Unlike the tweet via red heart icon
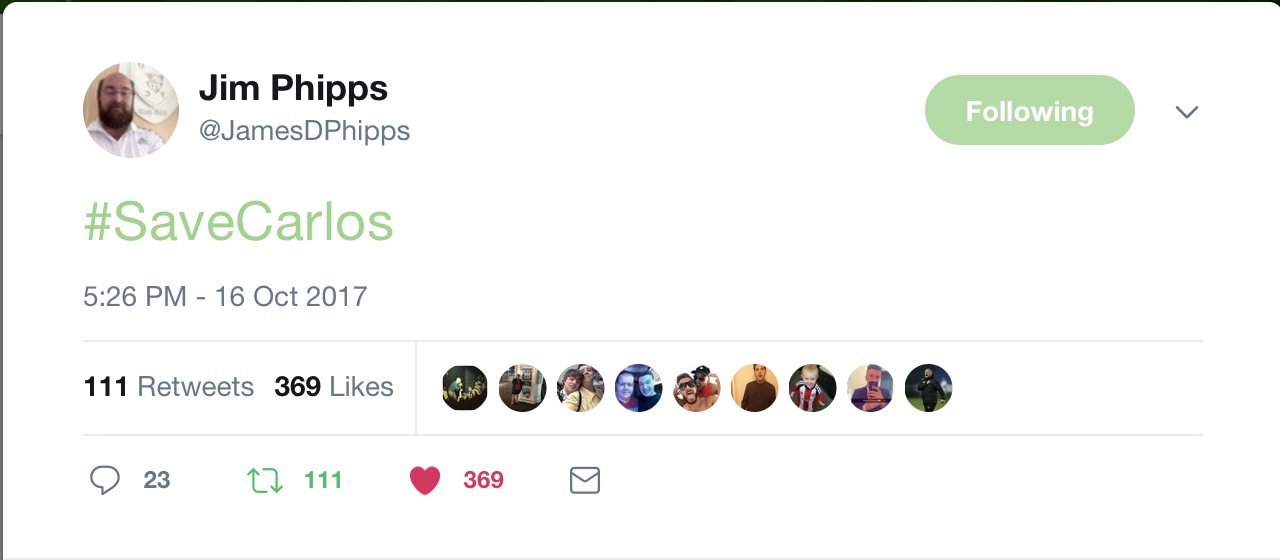The height and width of the screenshot is (560, 1280). (x=425, y=481)
